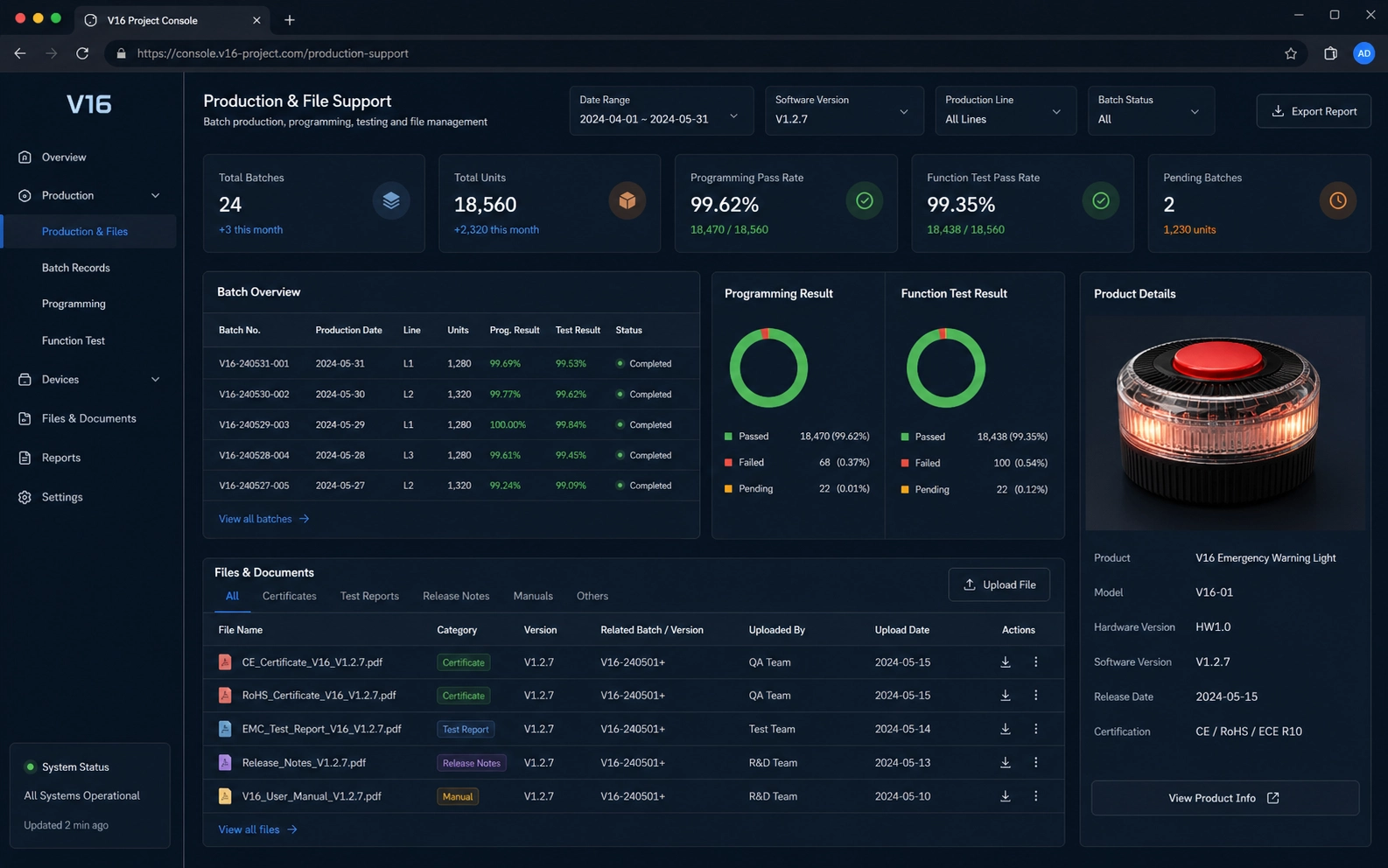Select batch V16-240529-003 row
This screenshot has height=868, width=1388.
(x=452, y=425)
